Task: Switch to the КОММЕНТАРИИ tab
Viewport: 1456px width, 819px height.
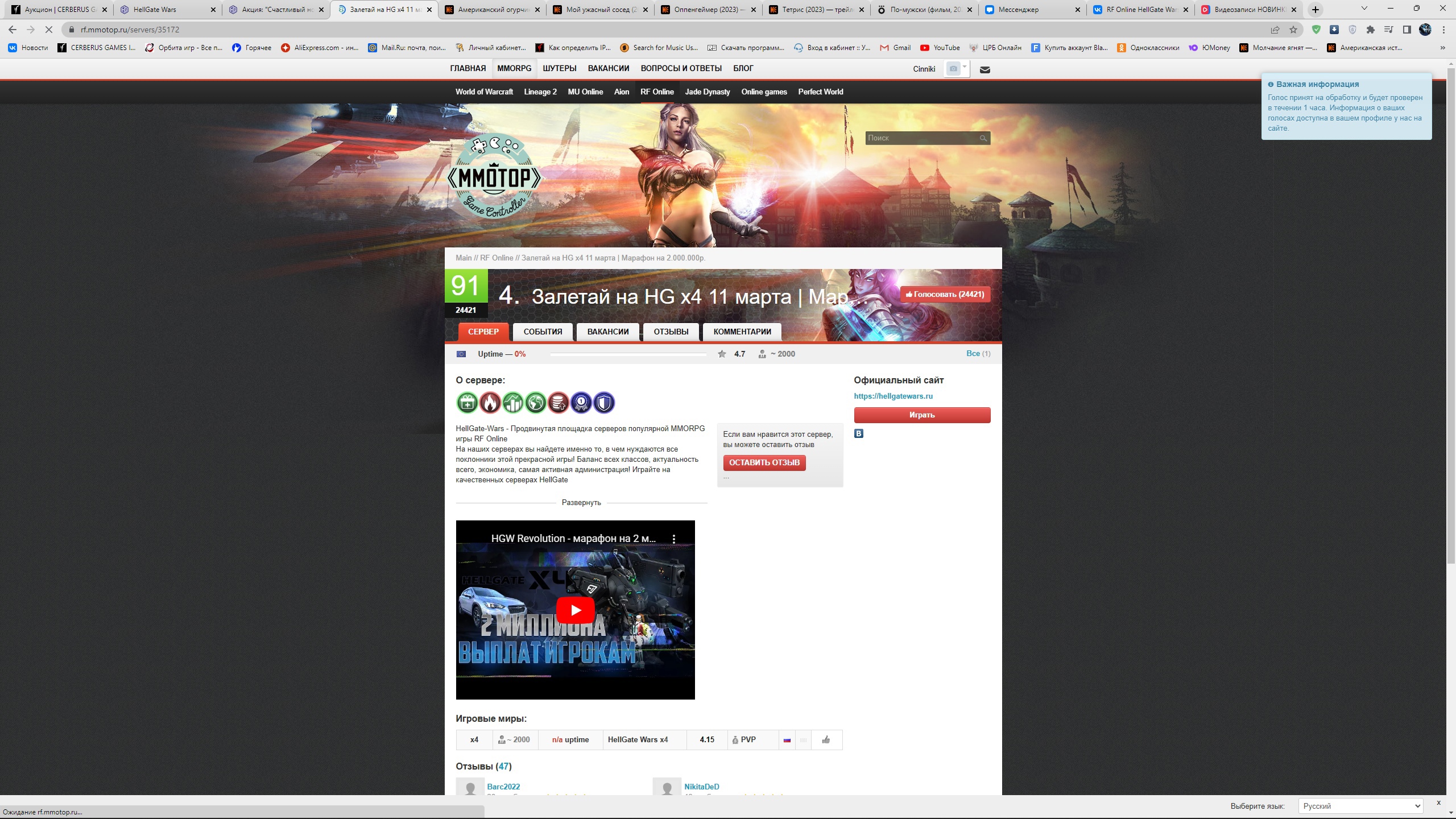Action: coord(742,332)
